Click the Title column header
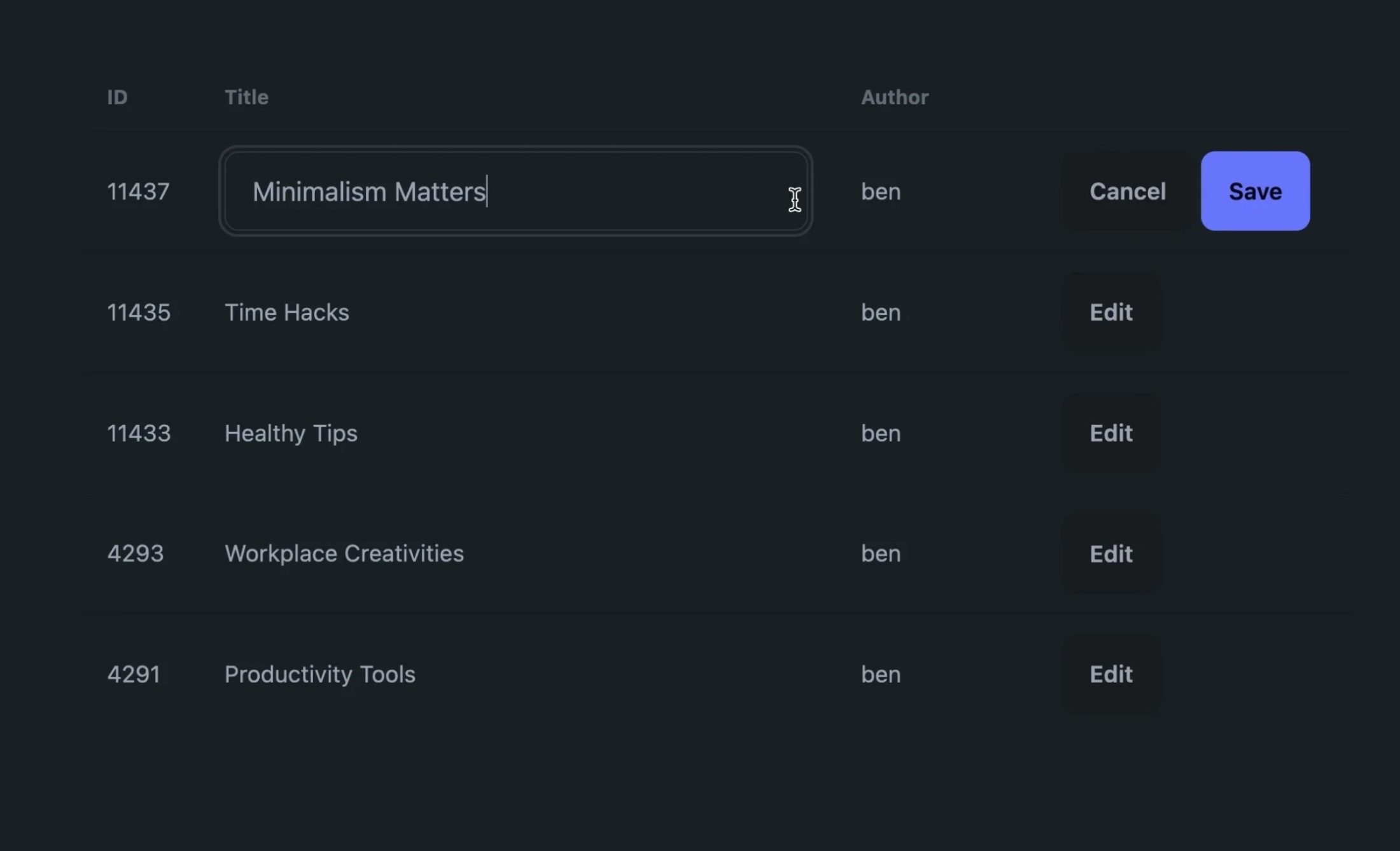The width and height of the screenshot is (1400, 851). [x=246, y=97]
